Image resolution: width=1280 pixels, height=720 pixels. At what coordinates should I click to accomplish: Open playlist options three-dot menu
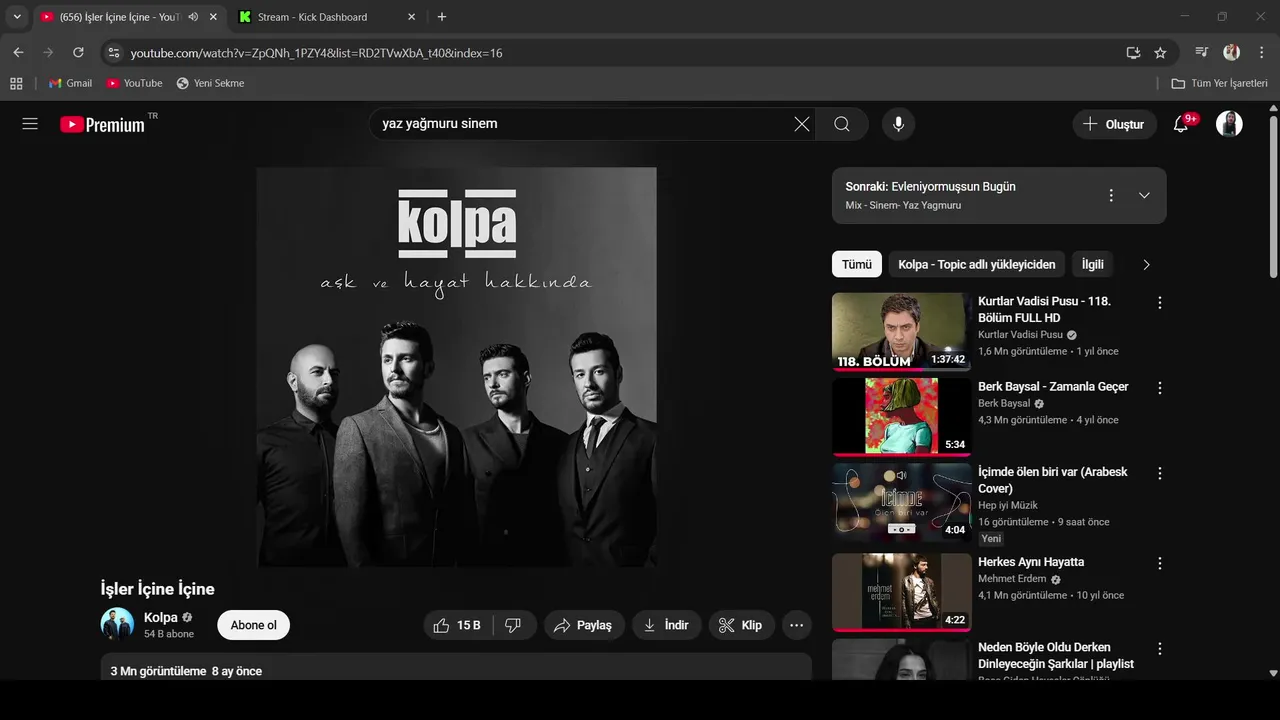tap(1110, 195)
